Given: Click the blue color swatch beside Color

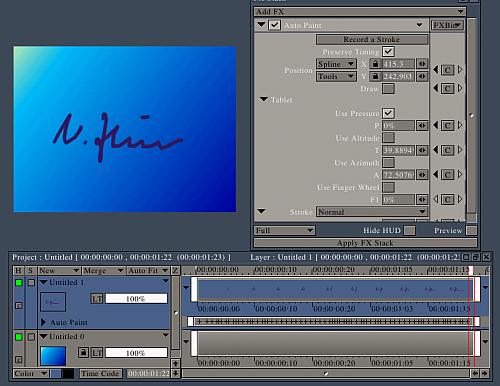Looking at the screenshot, I should pos(56,373).
